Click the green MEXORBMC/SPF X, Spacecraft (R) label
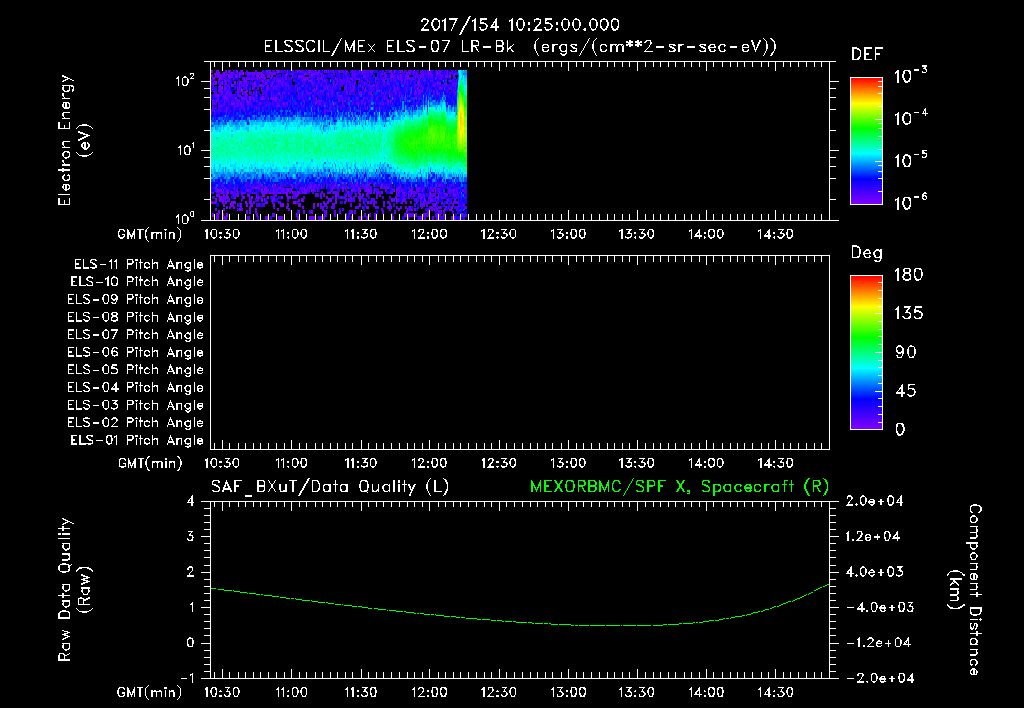 coord(679,487)
